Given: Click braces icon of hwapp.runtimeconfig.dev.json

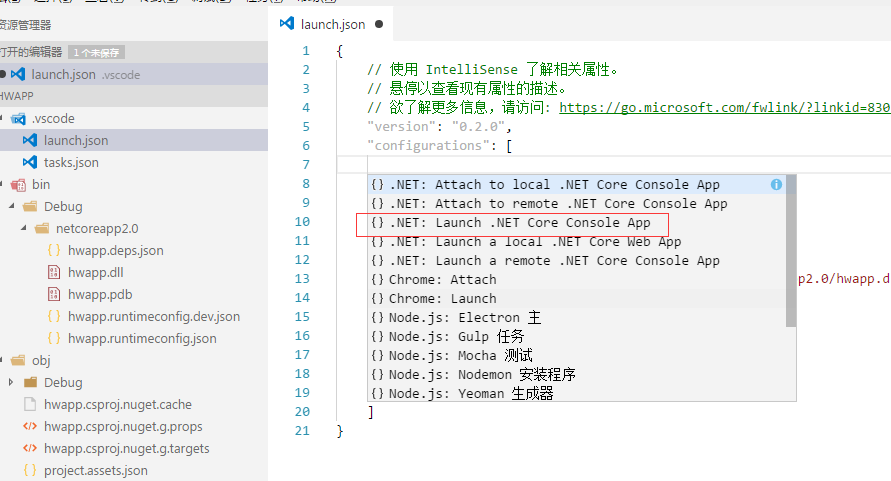Looking at the screenshot, I should click(x=54, y=316).
